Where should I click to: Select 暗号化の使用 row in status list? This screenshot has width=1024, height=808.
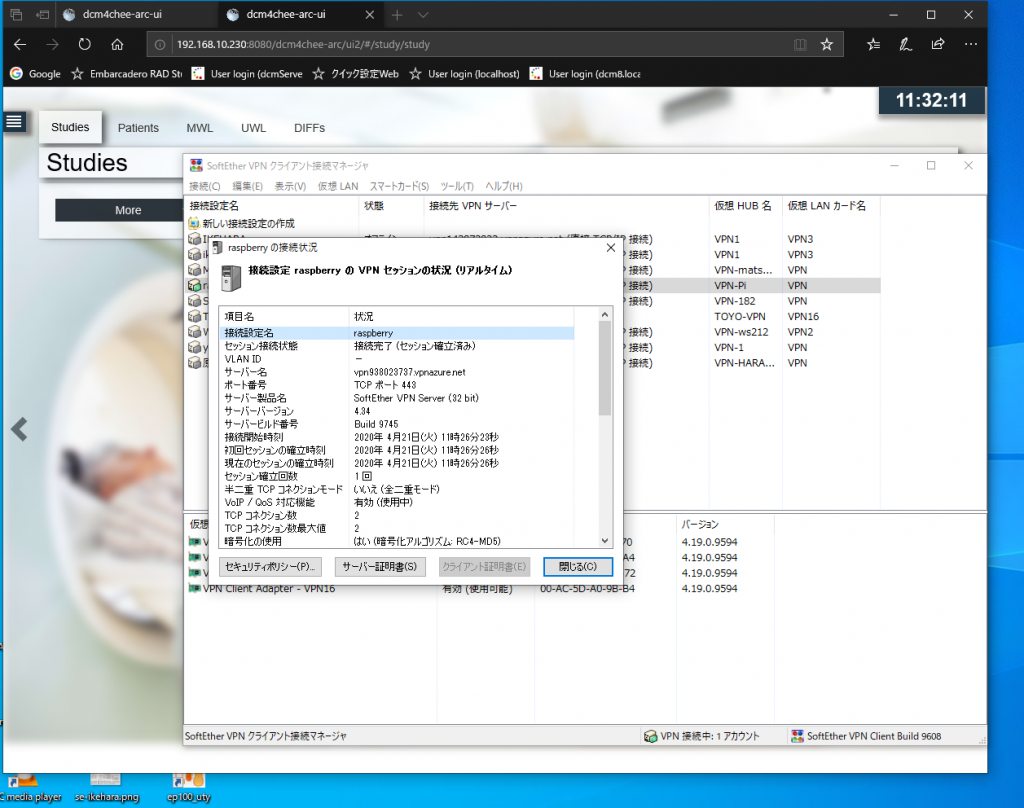click(x=397, y=541)
